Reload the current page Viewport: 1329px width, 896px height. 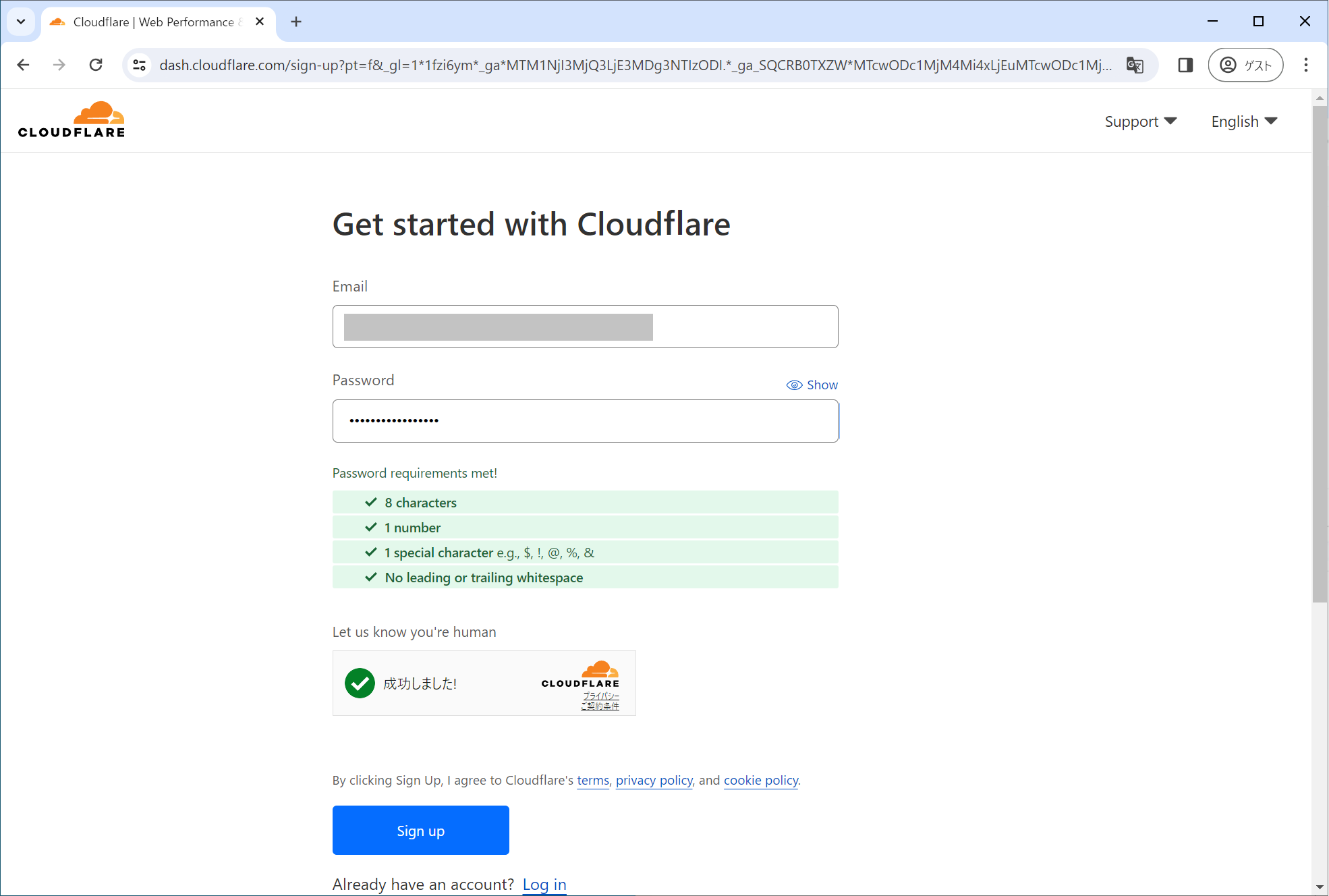(x=96, y=65)
